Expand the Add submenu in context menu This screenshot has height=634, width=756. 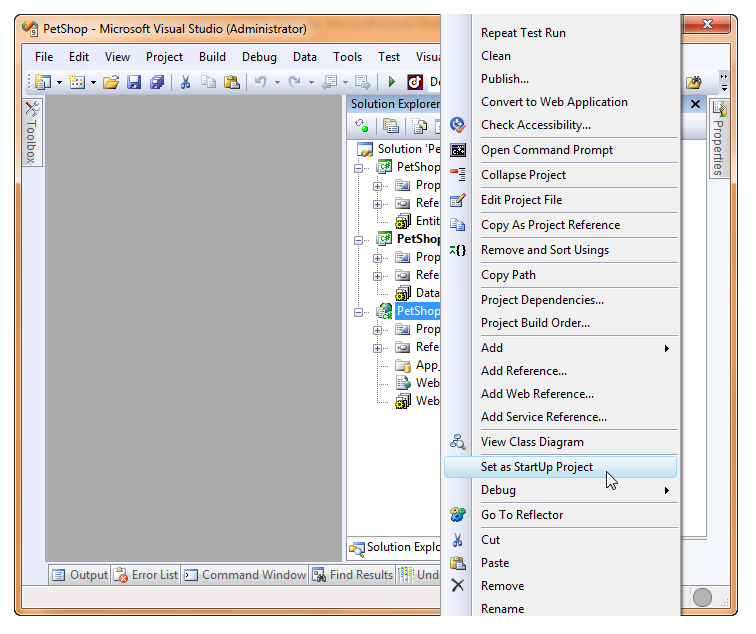tap(666, 348)
